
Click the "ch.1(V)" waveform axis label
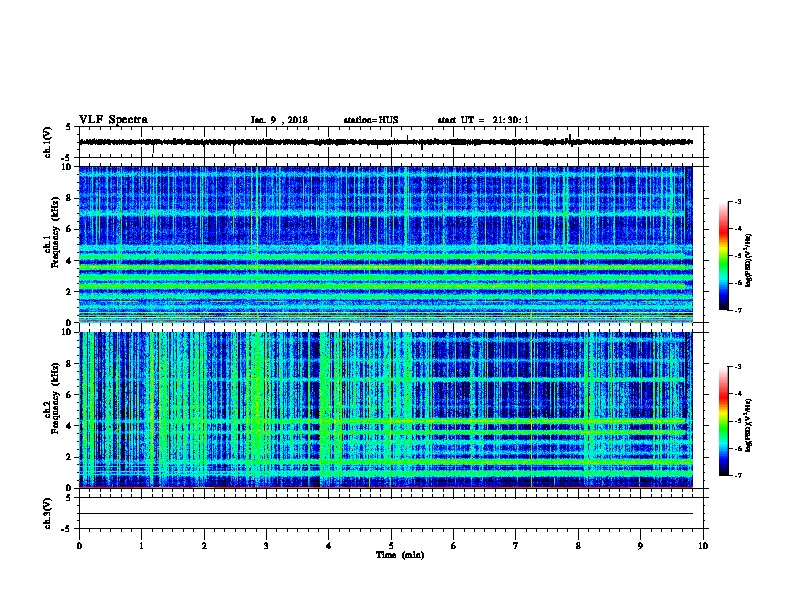click(47, 142)
